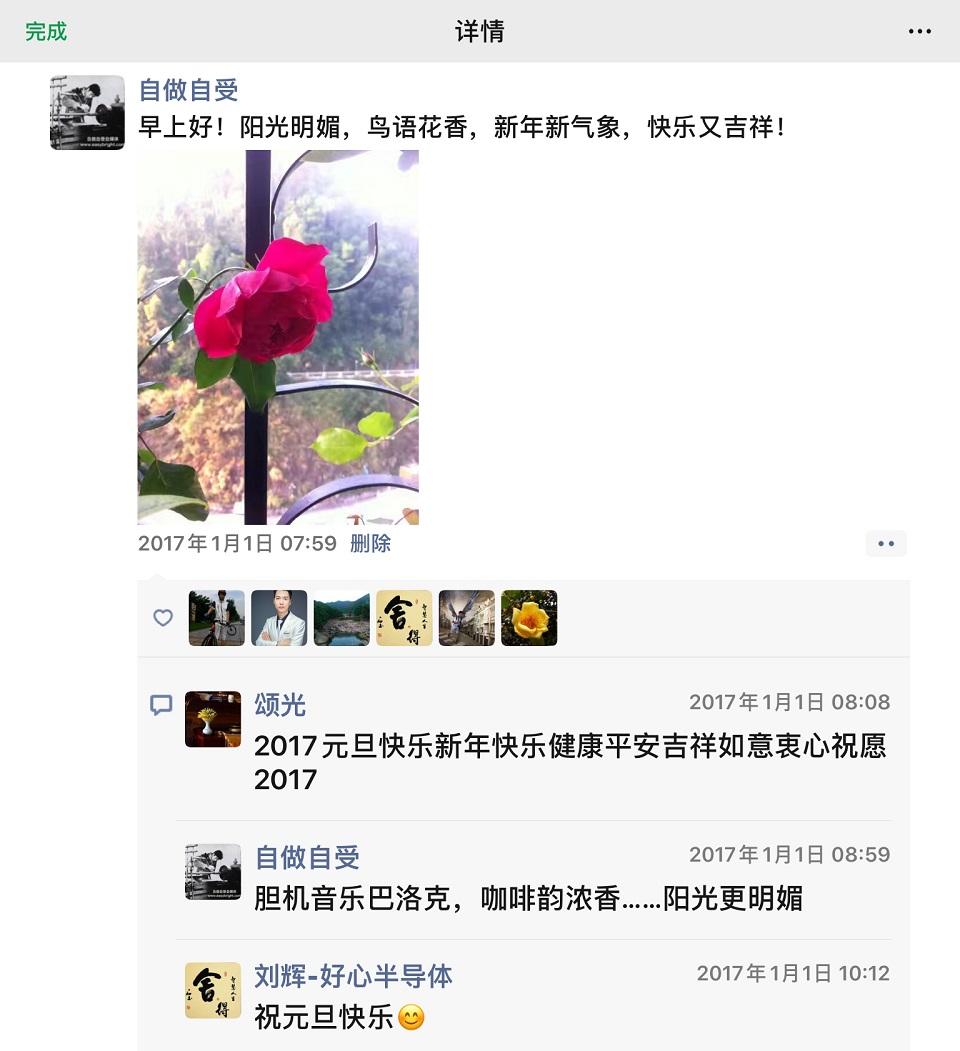Delete the post via 删除 link

370,543
